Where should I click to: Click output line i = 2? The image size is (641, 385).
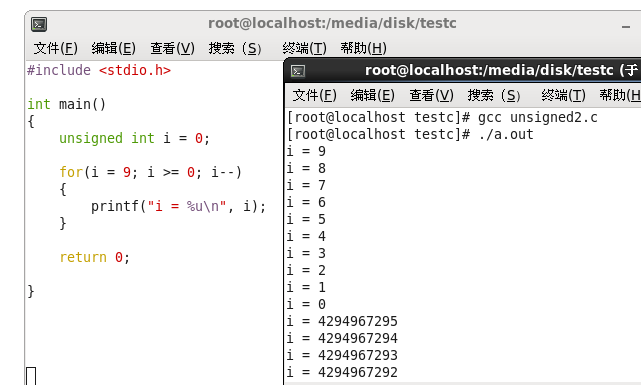[x=306, y=271]
